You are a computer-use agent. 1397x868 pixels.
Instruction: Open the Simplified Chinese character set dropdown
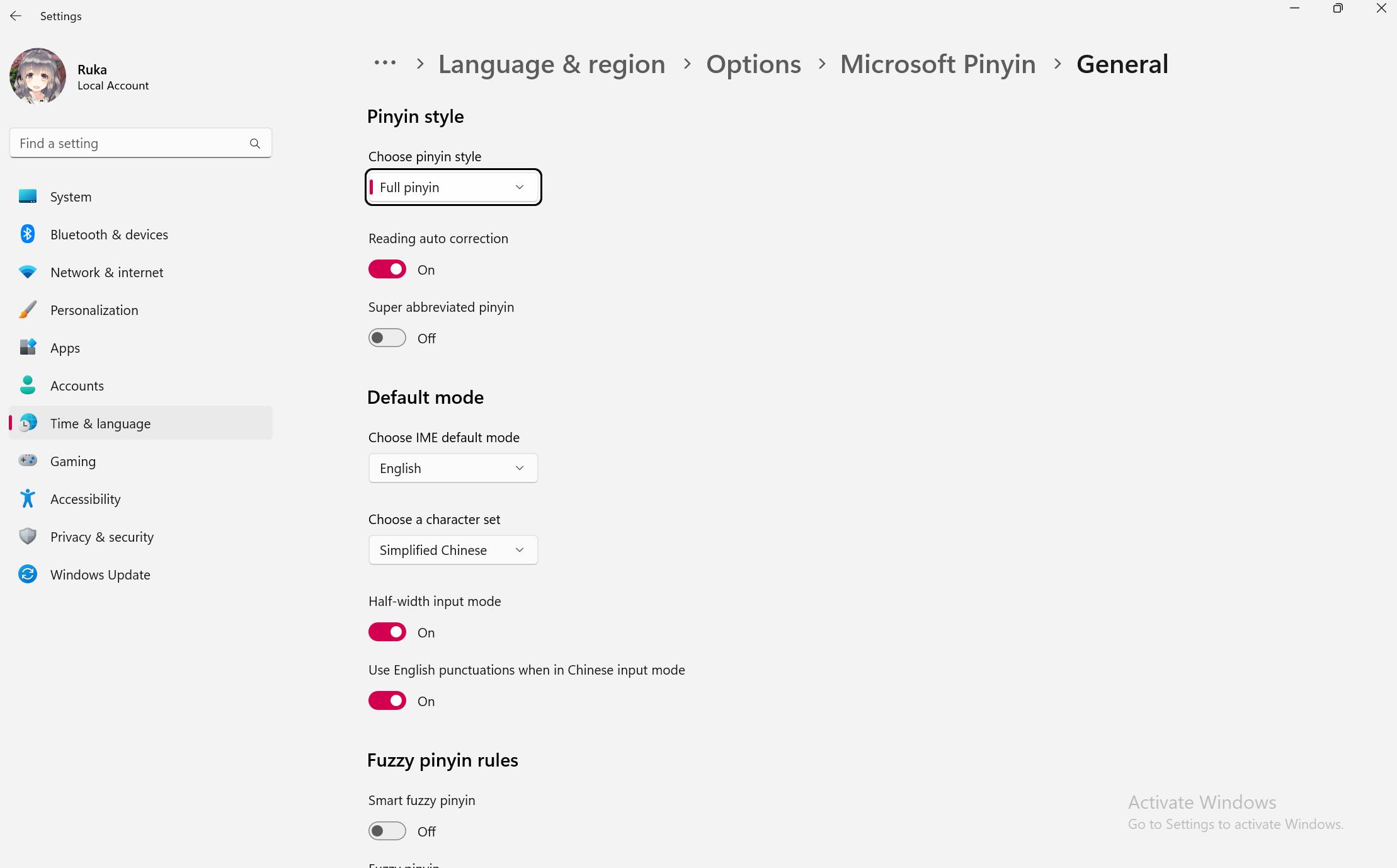point(453,550)
